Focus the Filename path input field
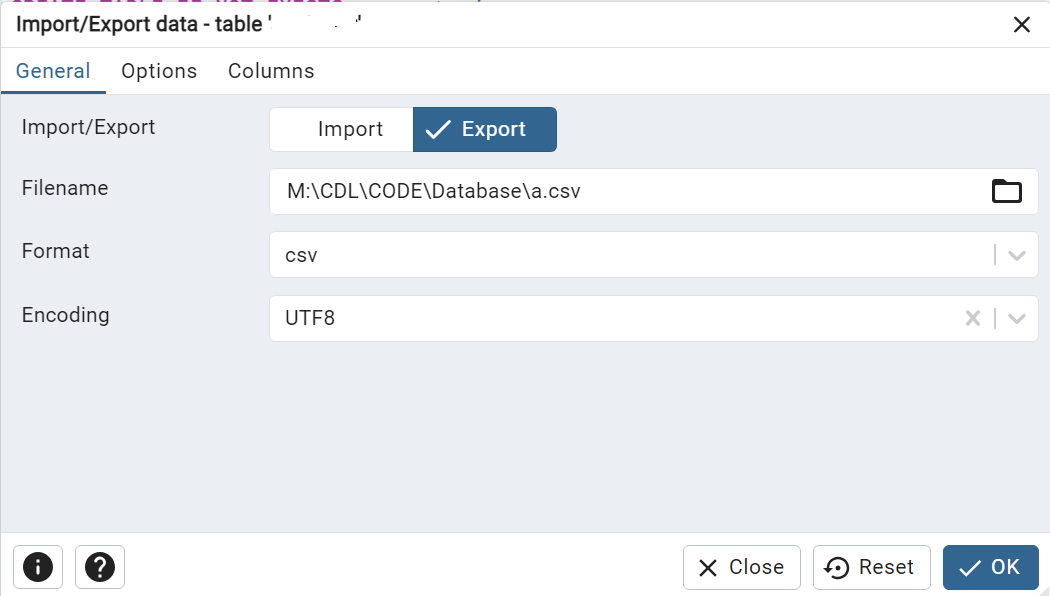1050x596 pixels. pyautogui.click(x=629, y=192)
